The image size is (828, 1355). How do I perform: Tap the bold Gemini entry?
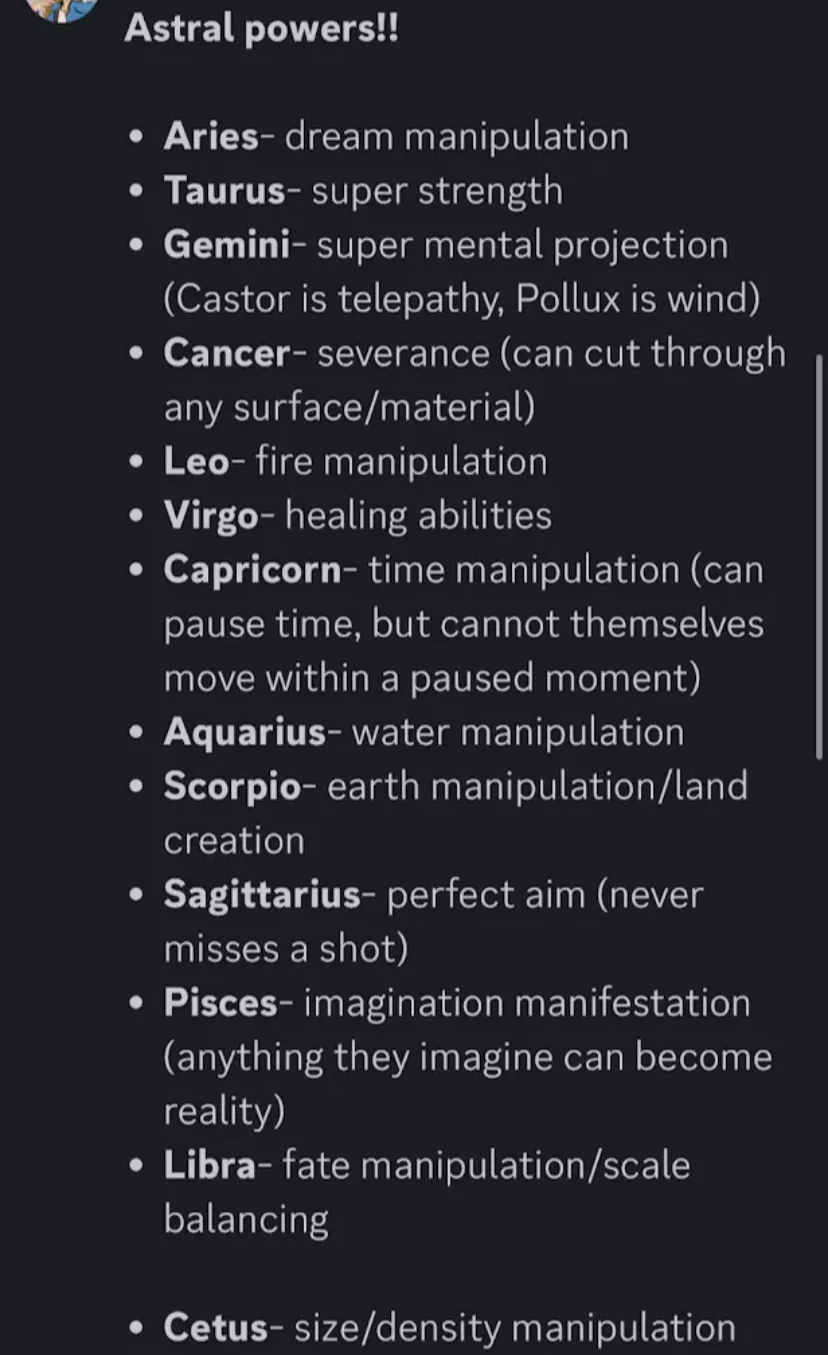pyautogui.click(x=227, y=245)
